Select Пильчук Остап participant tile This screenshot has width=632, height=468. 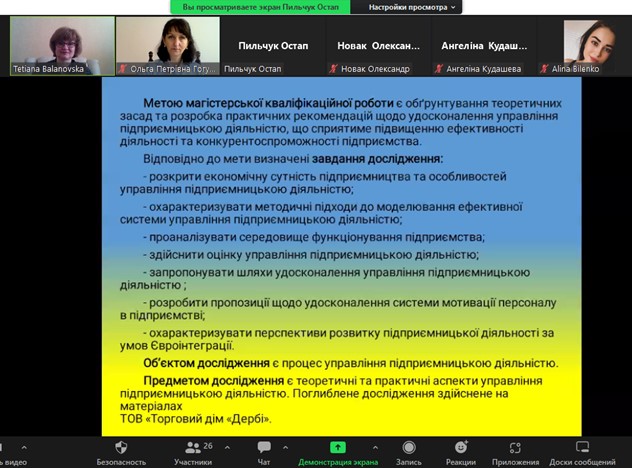(x=273, y=46)
